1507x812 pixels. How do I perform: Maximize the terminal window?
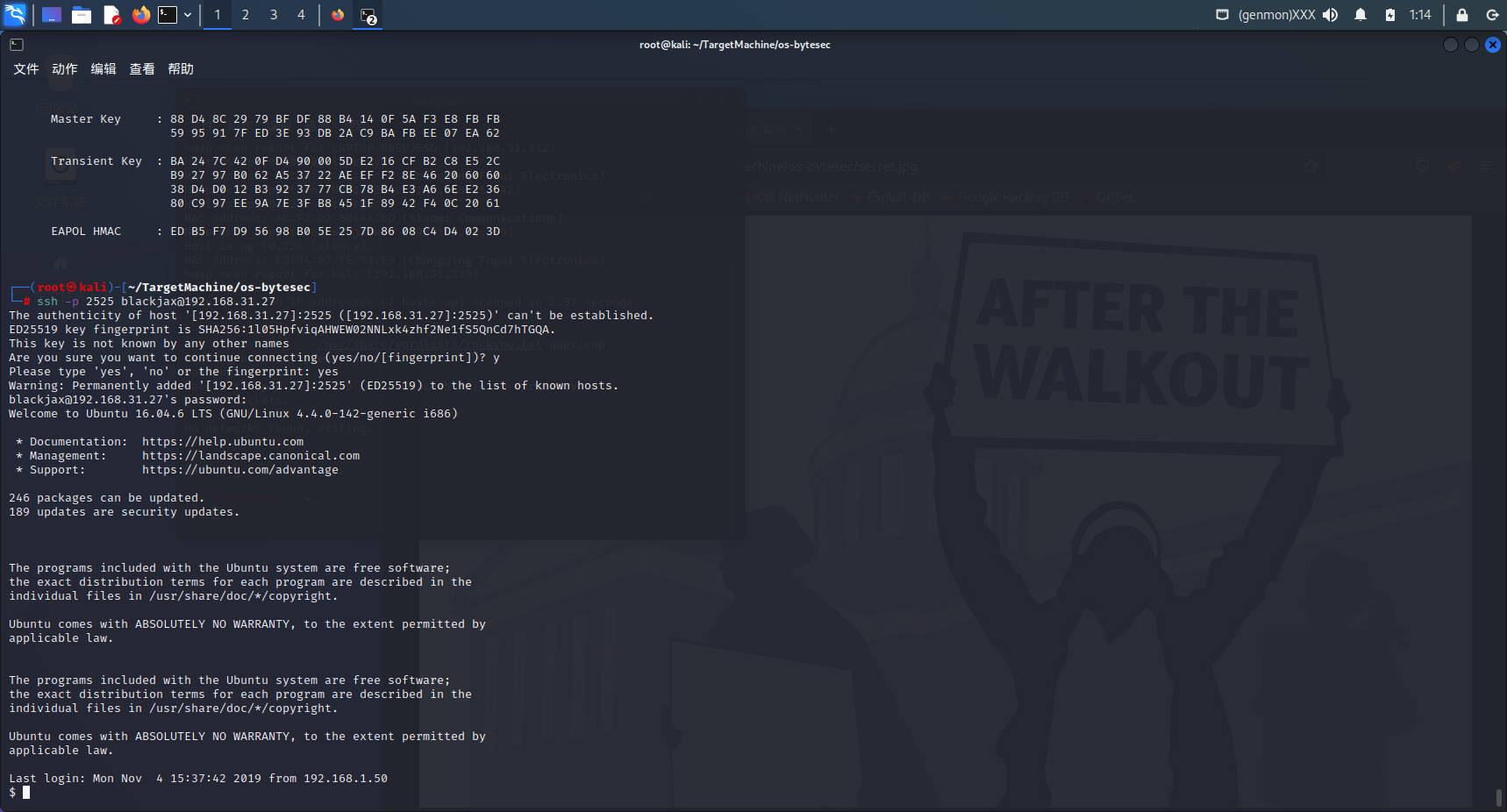(x=1472, y=45)
